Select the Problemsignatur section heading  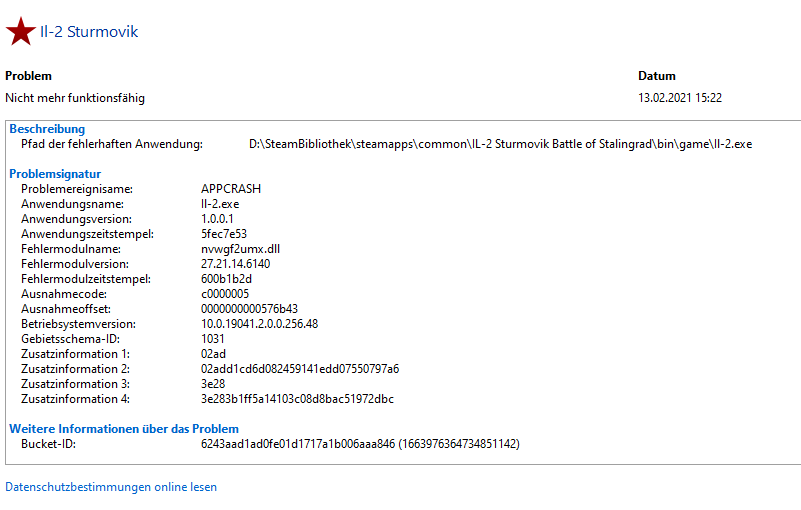pyautogui.click(x=55, y=174)
